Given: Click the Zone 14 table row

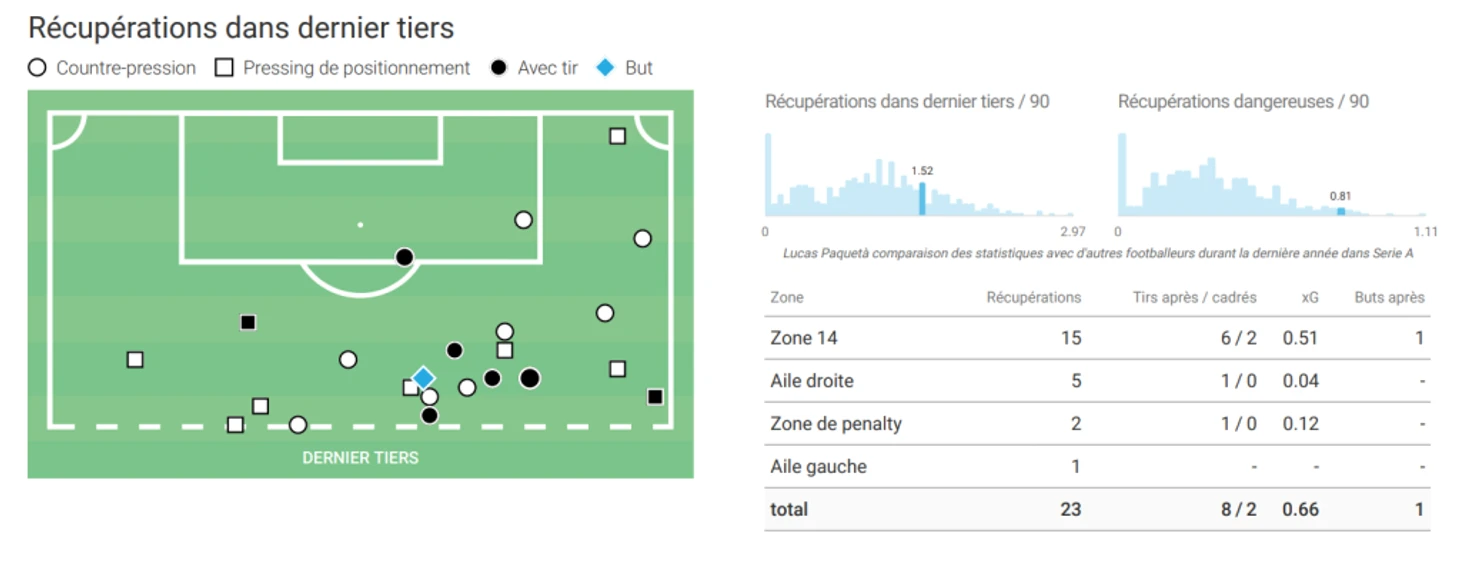Looking at the screenshot, I should pyautogui.click(x=1097, y=338).
